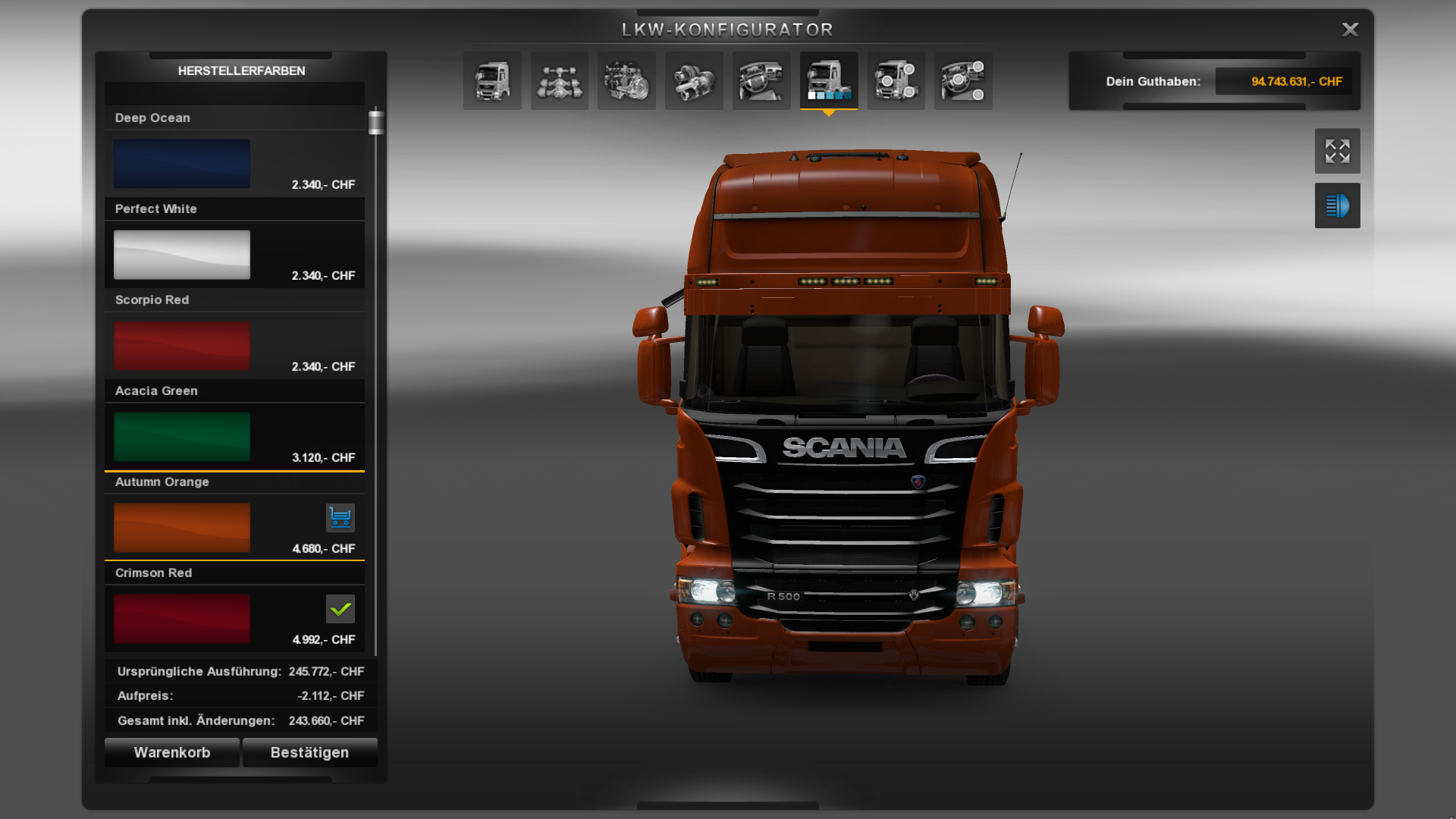The height and width of the screenshot is (819, 1456).
Task: Select the Perfect White swatch
Action: tap(182, 255)
